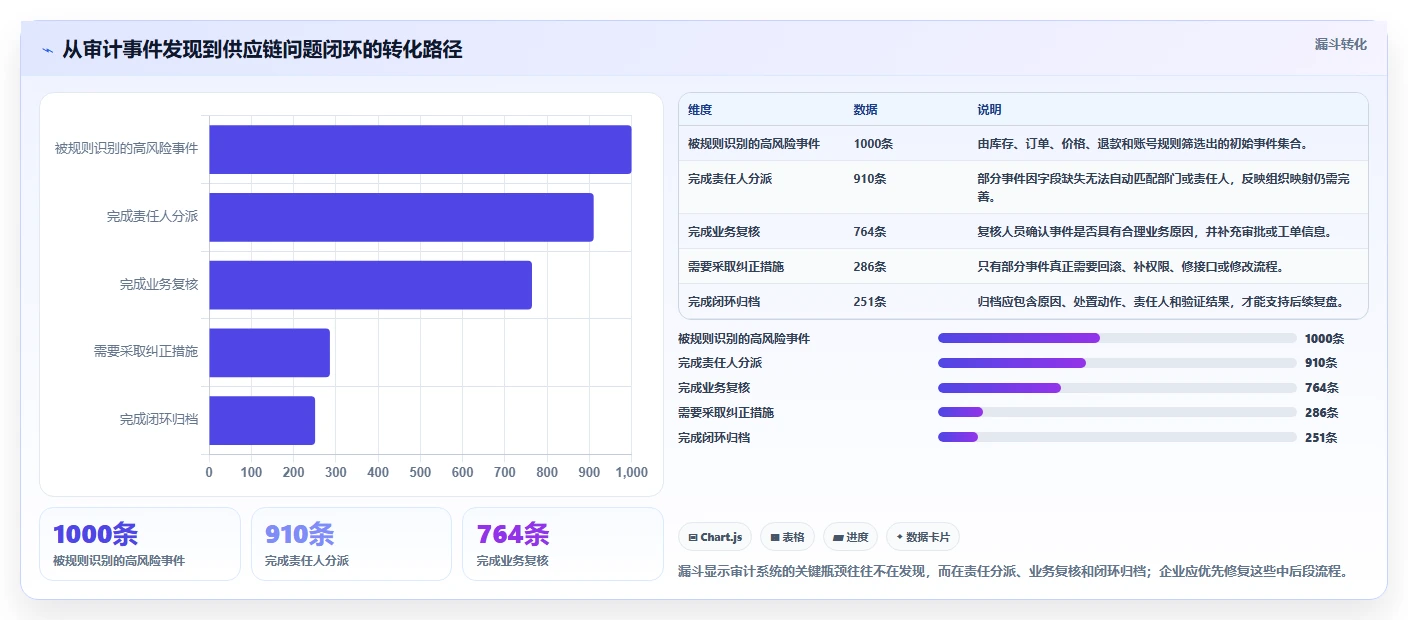Screen dimensions: 1408x620
Task: Click the chart axis label 完成闭环归档
Action: click(x=159, y=420)
